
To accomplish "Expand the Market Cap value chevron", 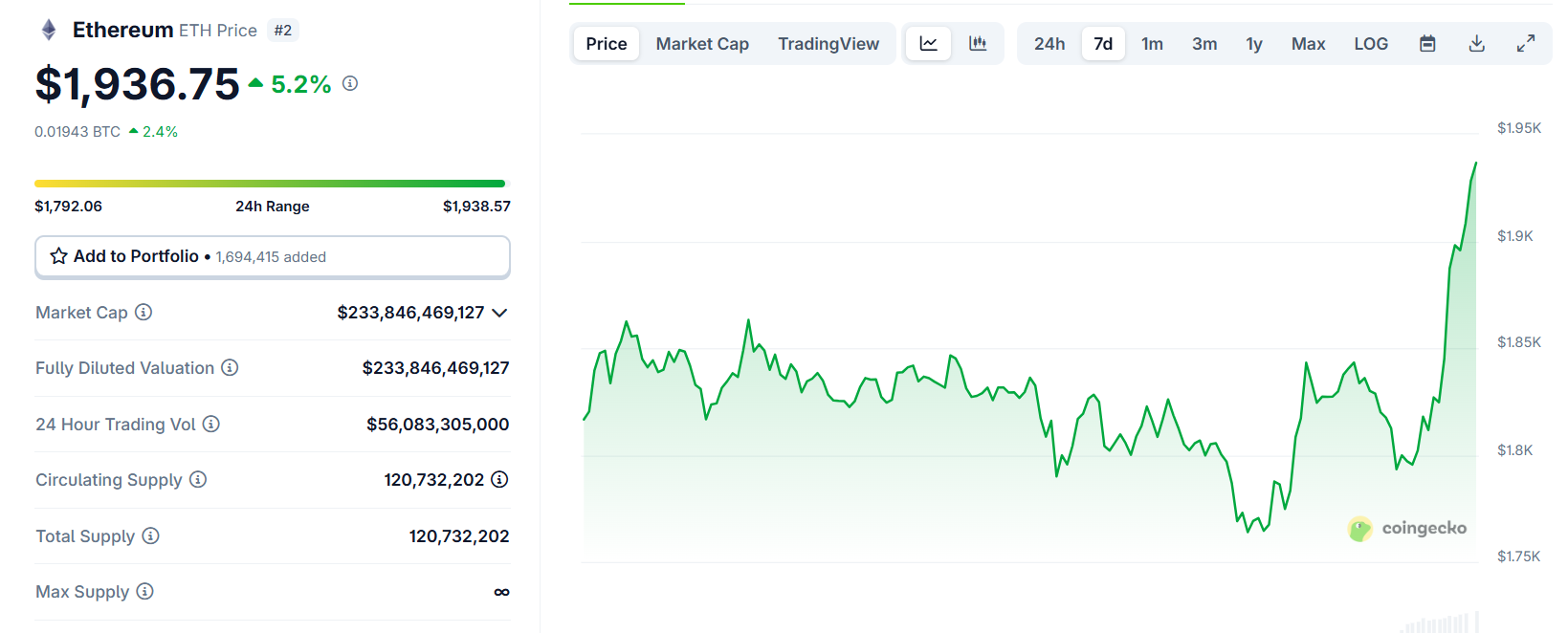I will [x=499, y=313].
